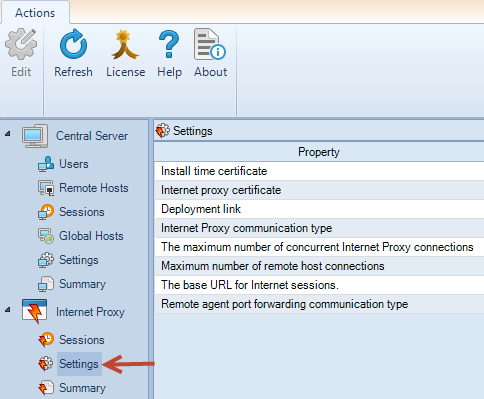Viewport: 484px width, 399px height.
Task: Select Internet Proxy communication type row
Action: coord(319,228)
